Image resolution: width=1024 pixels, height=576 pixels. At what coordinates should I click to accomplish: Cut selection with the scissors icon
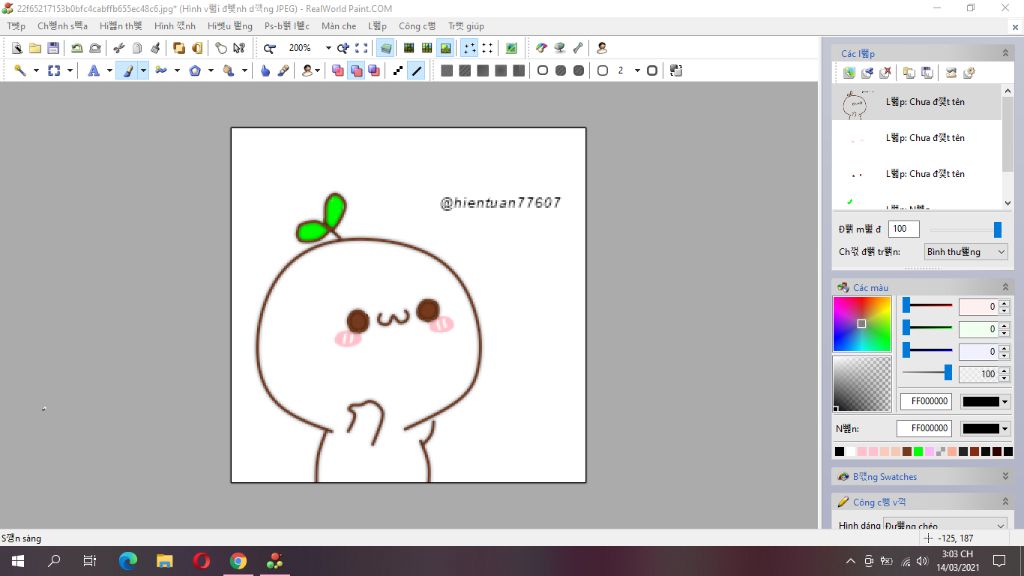click(x=119, y=48)
